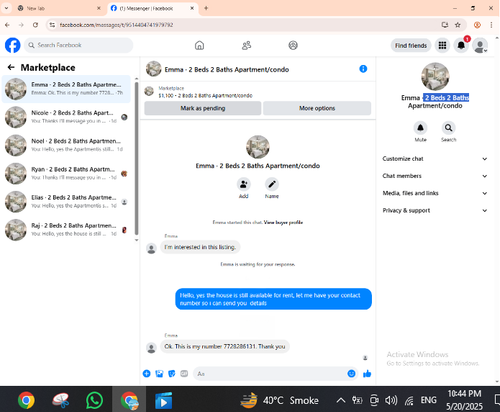Expand the Privacy & support section
This screenshot has height=412, width=500.
coord(435,211)
